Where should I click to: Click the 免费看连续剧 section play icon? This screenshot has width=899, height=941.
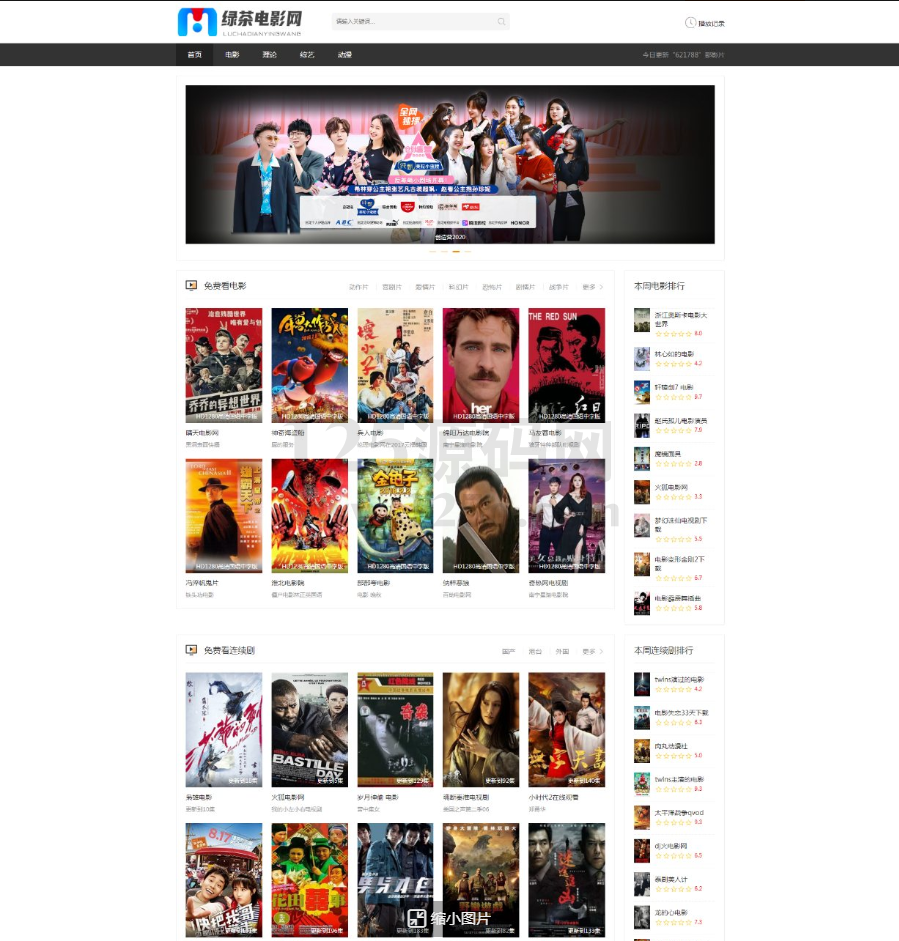coord(191,650)
